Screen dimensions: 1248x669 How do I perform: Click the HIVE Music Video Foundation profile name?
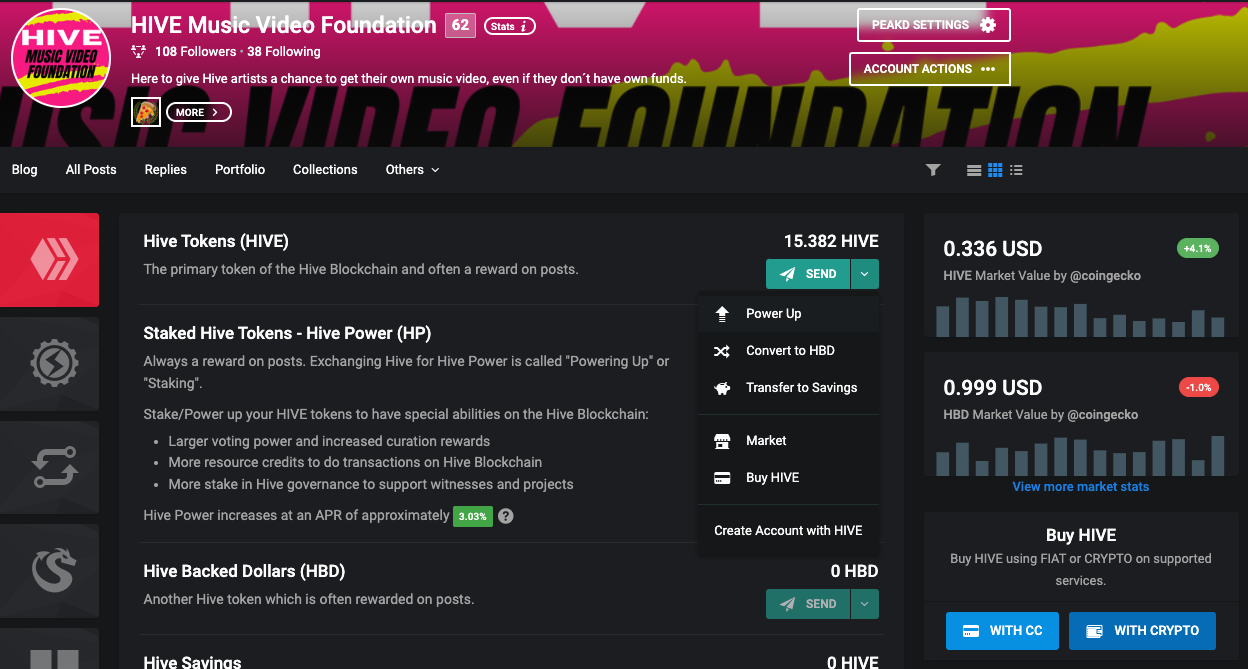(x=284, y=25)
